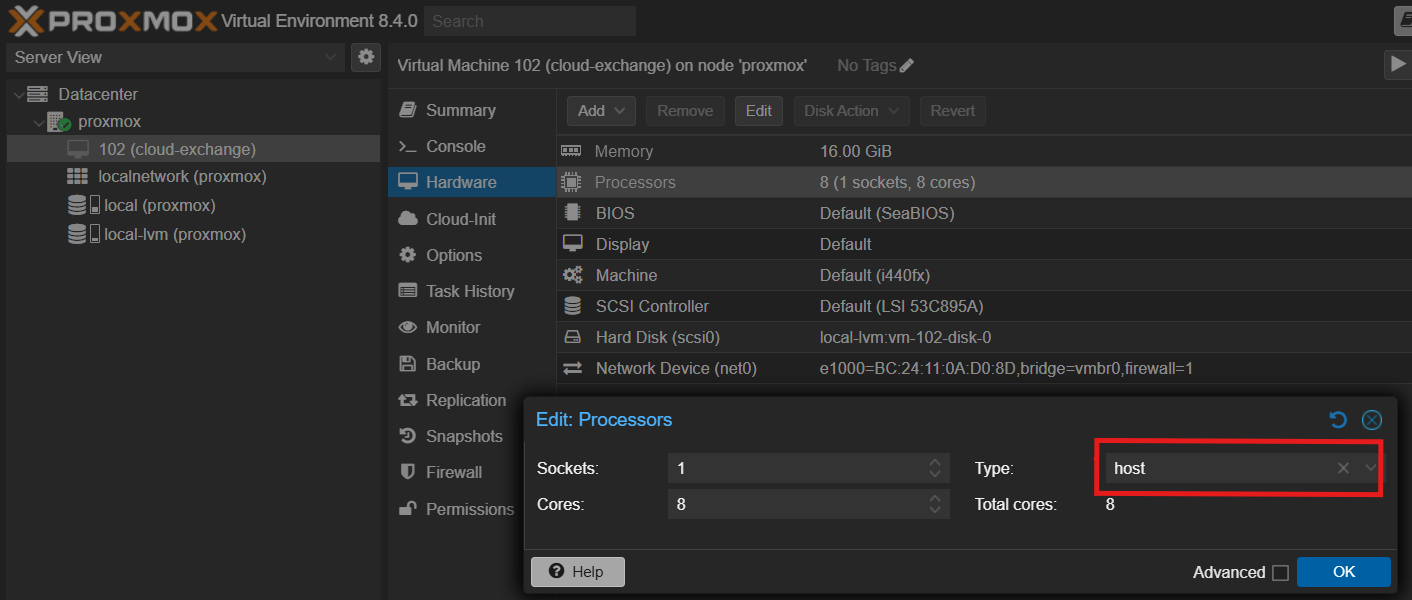This screenshot has height=600, width=1412.
Task: Open the Server View gear settings
Action: click(x=366, y=57)
